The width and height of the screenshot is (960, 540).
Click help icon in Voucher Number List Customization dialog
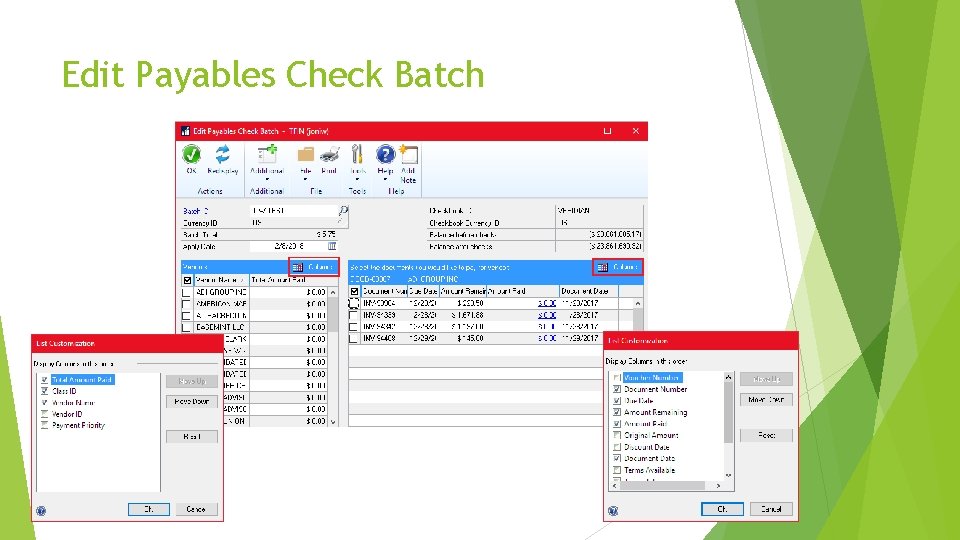click(x=613, y=511)
